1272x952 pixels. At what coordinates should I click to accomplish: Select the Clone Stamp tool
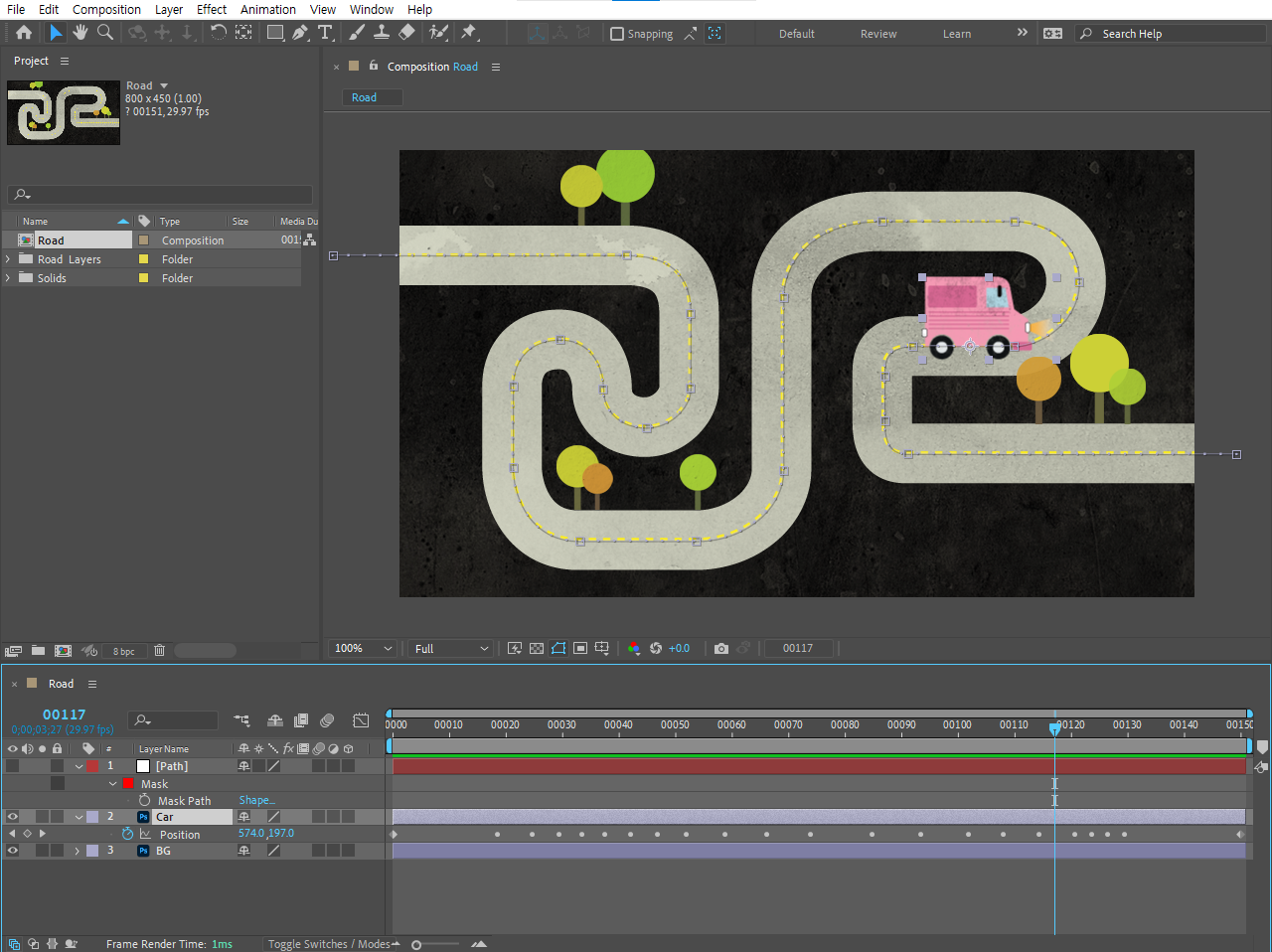[382, 33]
